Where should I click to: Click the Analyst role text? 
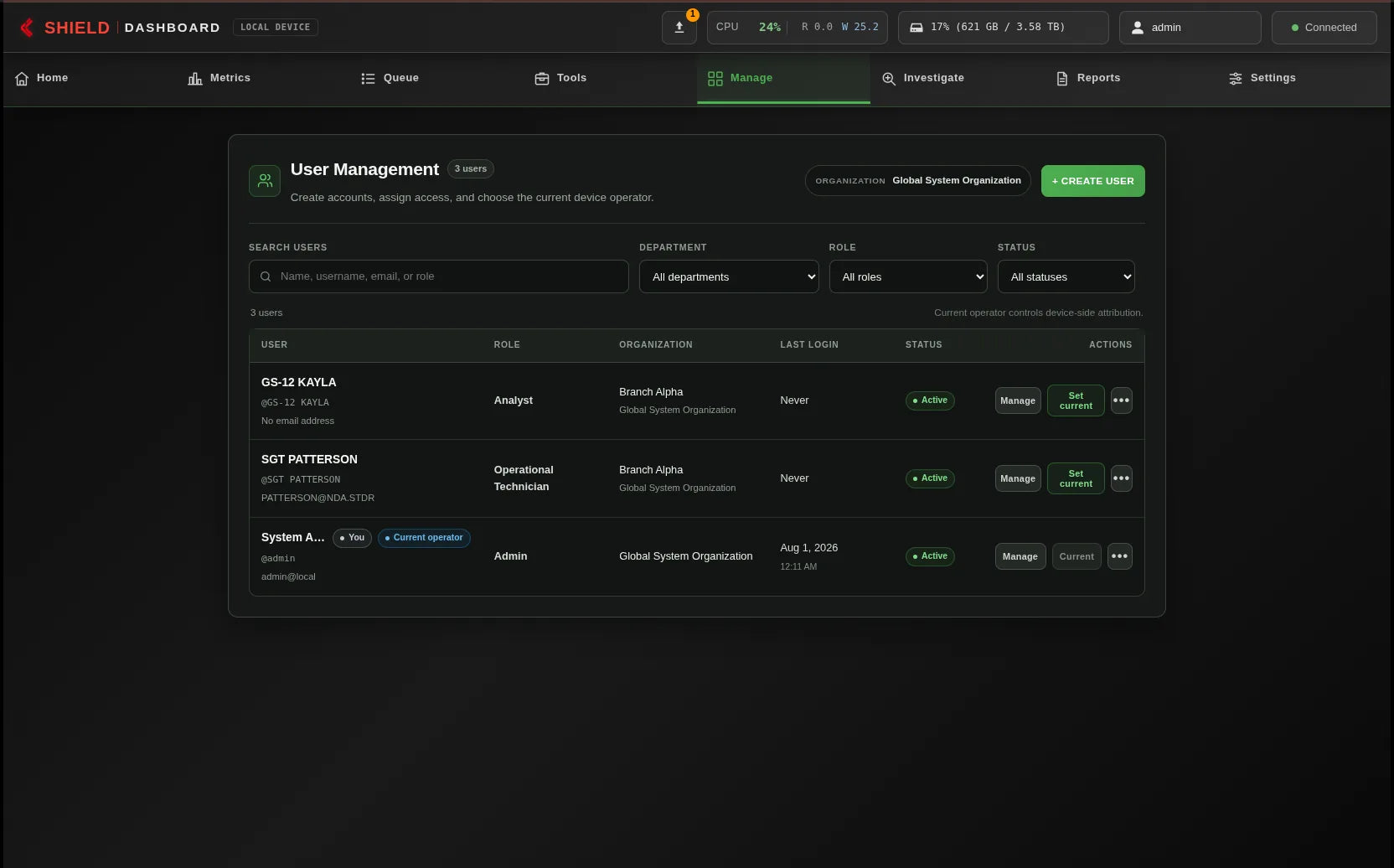coord(514,400)
